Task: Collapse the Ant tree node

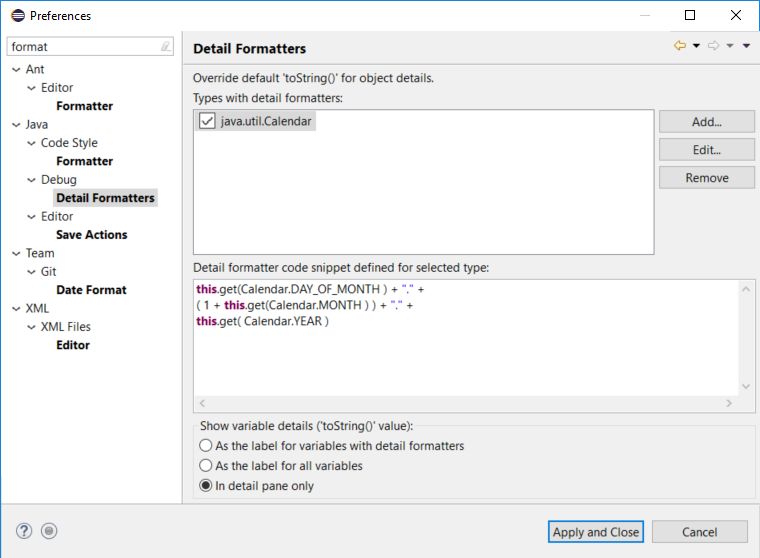Action: [16, 70]
